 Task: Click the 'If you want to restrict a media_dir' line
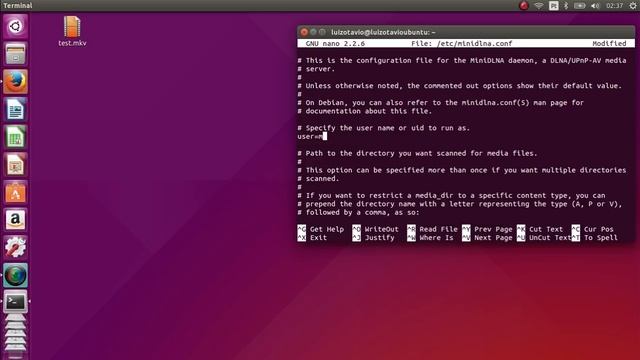pyautogui.click(x=451, y=196)
